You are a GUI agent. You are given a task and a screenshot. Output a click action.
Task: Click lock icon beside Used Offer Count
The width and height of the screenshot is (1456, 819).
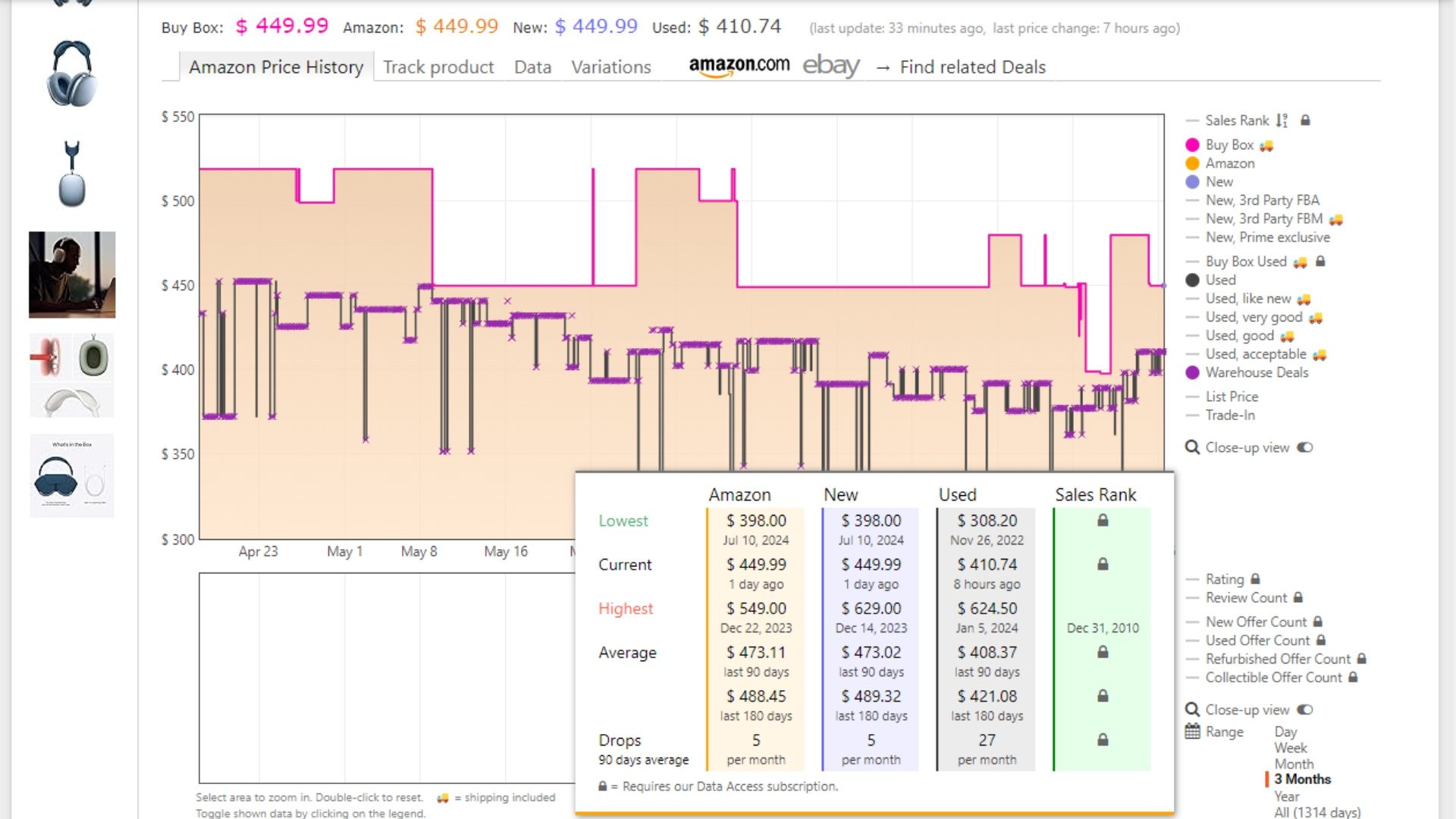pyautogui.click(x=1320, y=640)
